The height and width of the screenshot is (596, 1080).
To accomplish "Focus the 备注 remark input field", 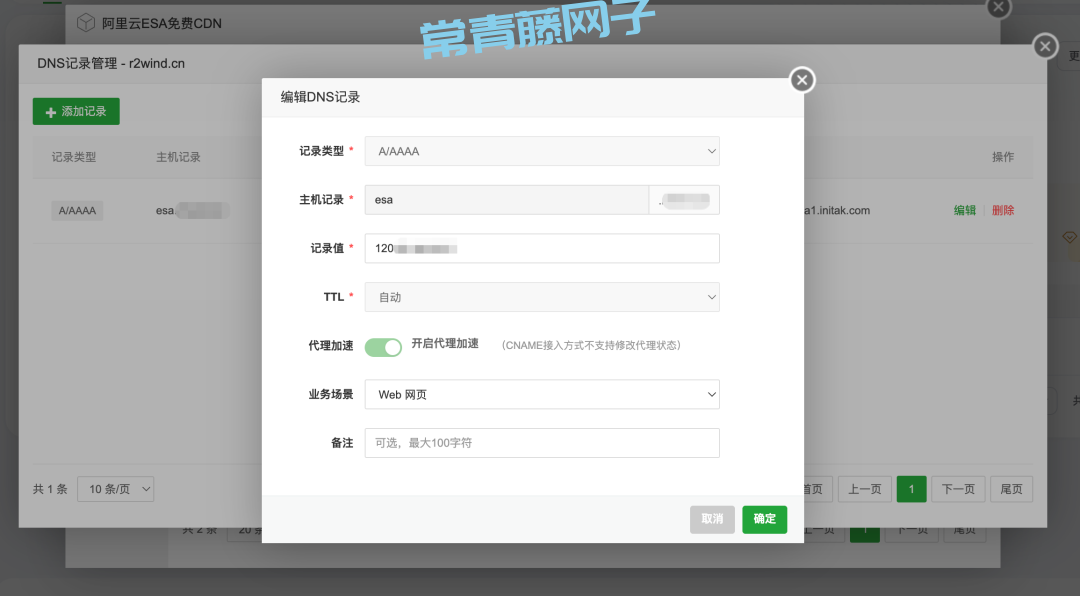I will pos(541,443).
